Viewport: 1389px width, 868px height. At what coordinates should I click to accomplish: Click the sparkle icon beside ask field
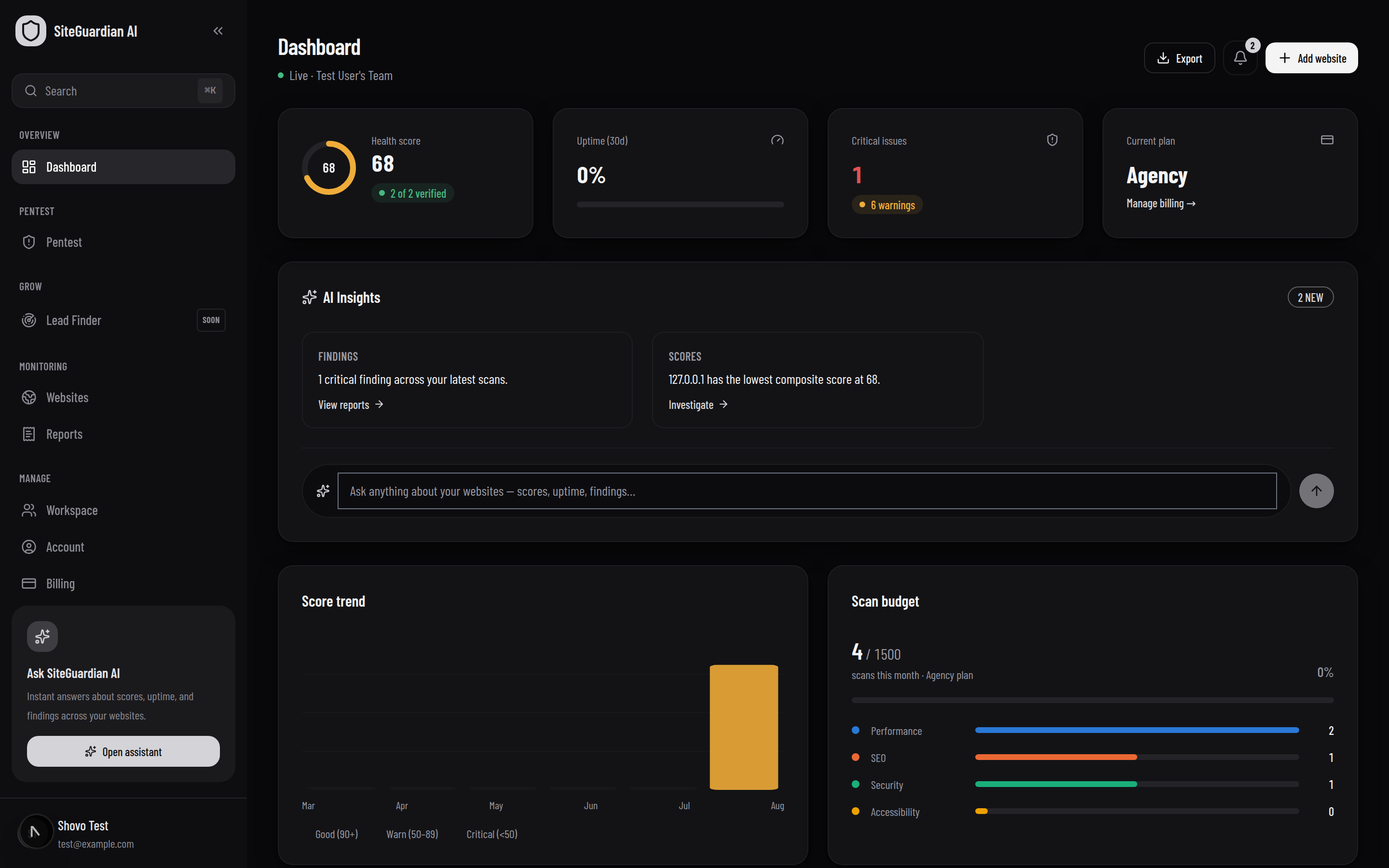coord(323,491)
